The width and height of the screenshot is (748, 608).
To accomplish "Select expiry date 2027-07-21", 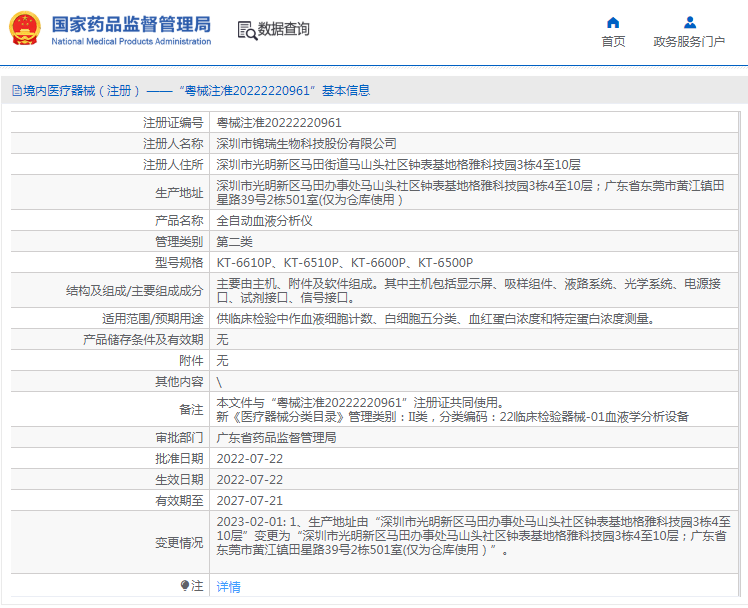I will [x=249, y=501].
